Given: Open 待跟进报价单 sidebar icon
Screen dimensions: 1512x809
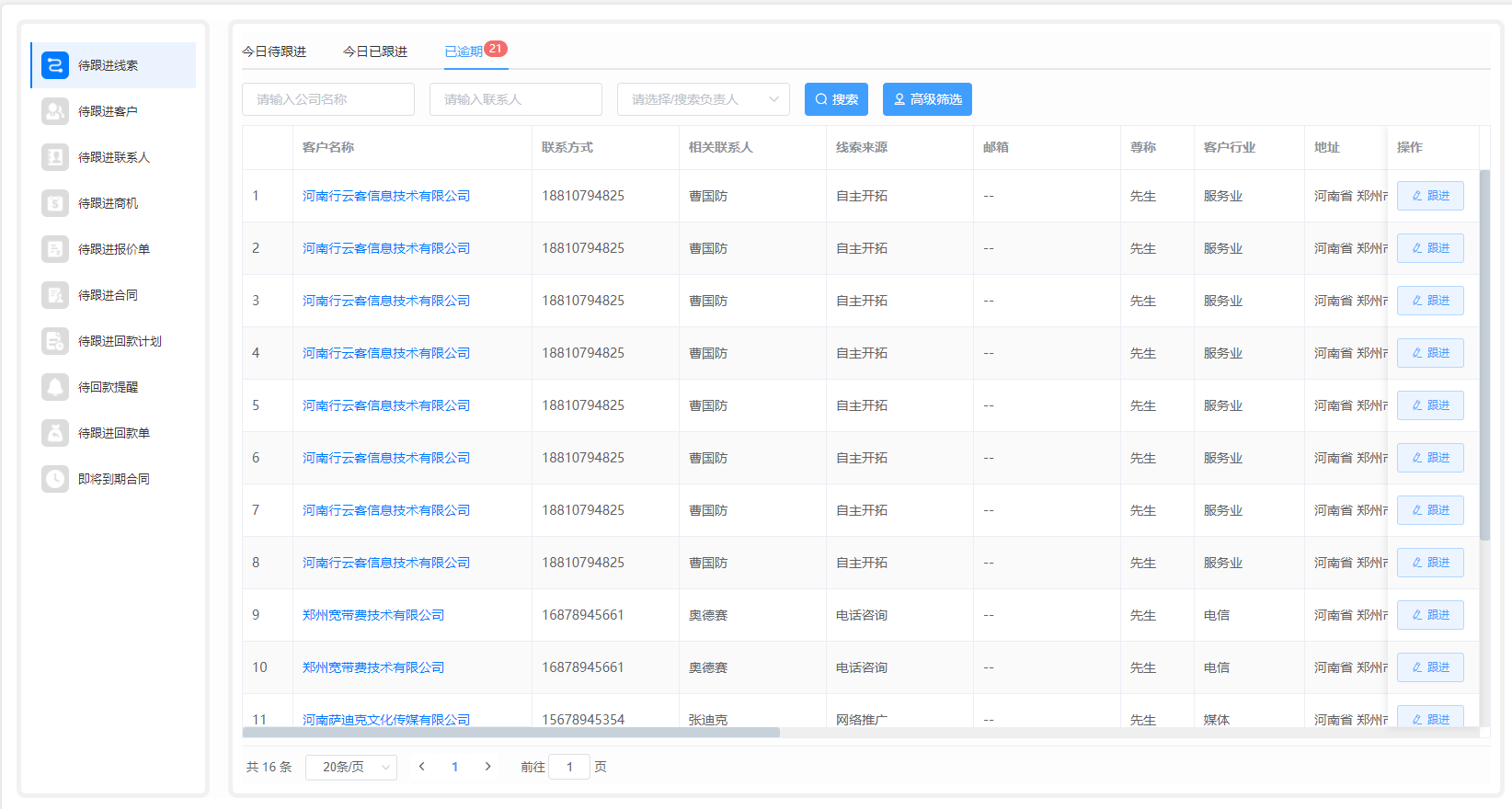Looking at the screenshot, I should click(55, 249).
